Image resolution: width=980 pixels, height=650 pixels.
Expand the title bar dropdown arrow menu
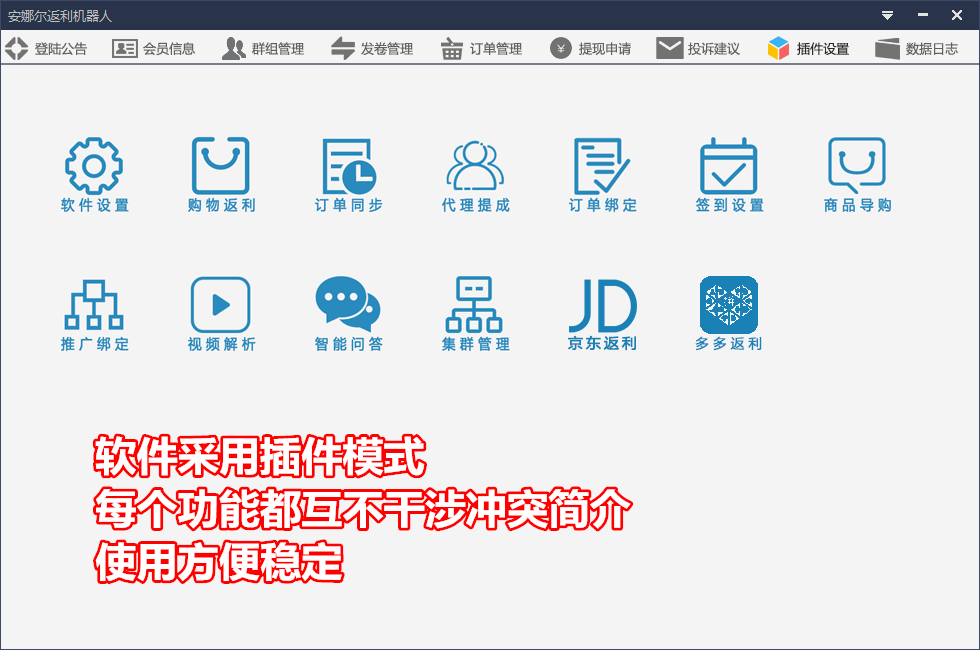coord(887,15)
